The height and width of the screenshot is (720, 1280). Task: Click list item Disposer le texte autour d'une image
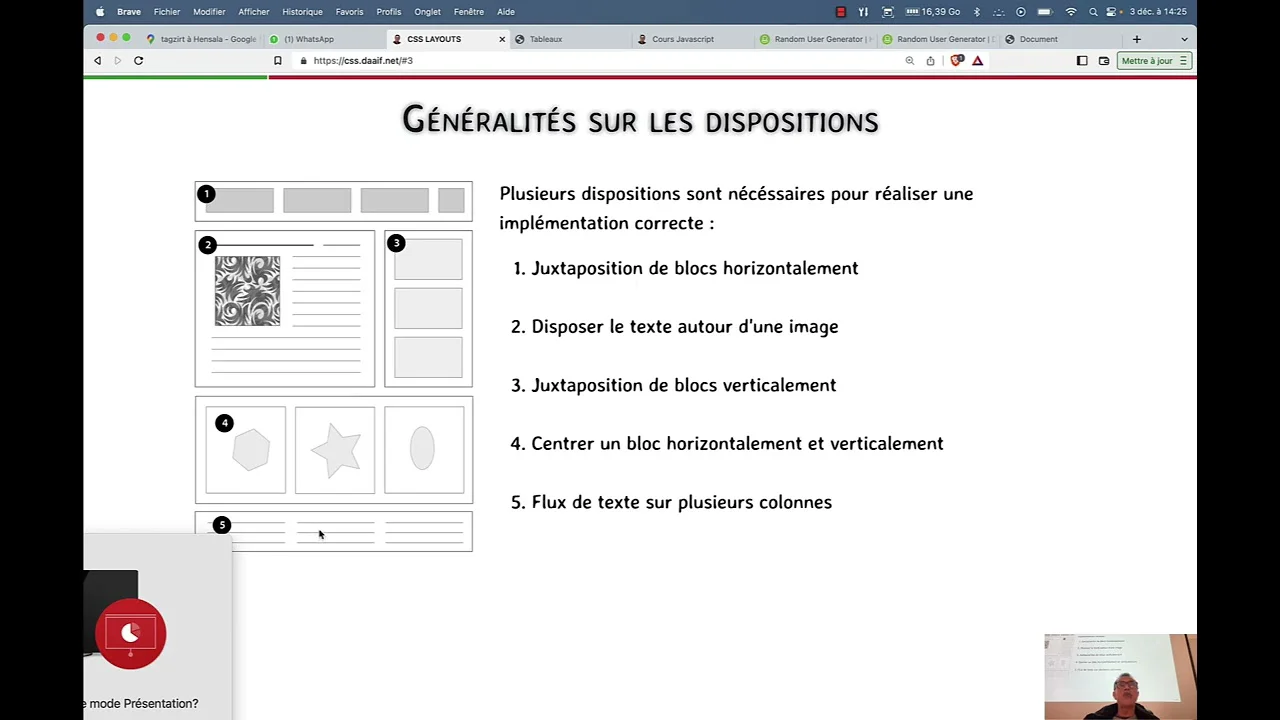click(685, 326)
